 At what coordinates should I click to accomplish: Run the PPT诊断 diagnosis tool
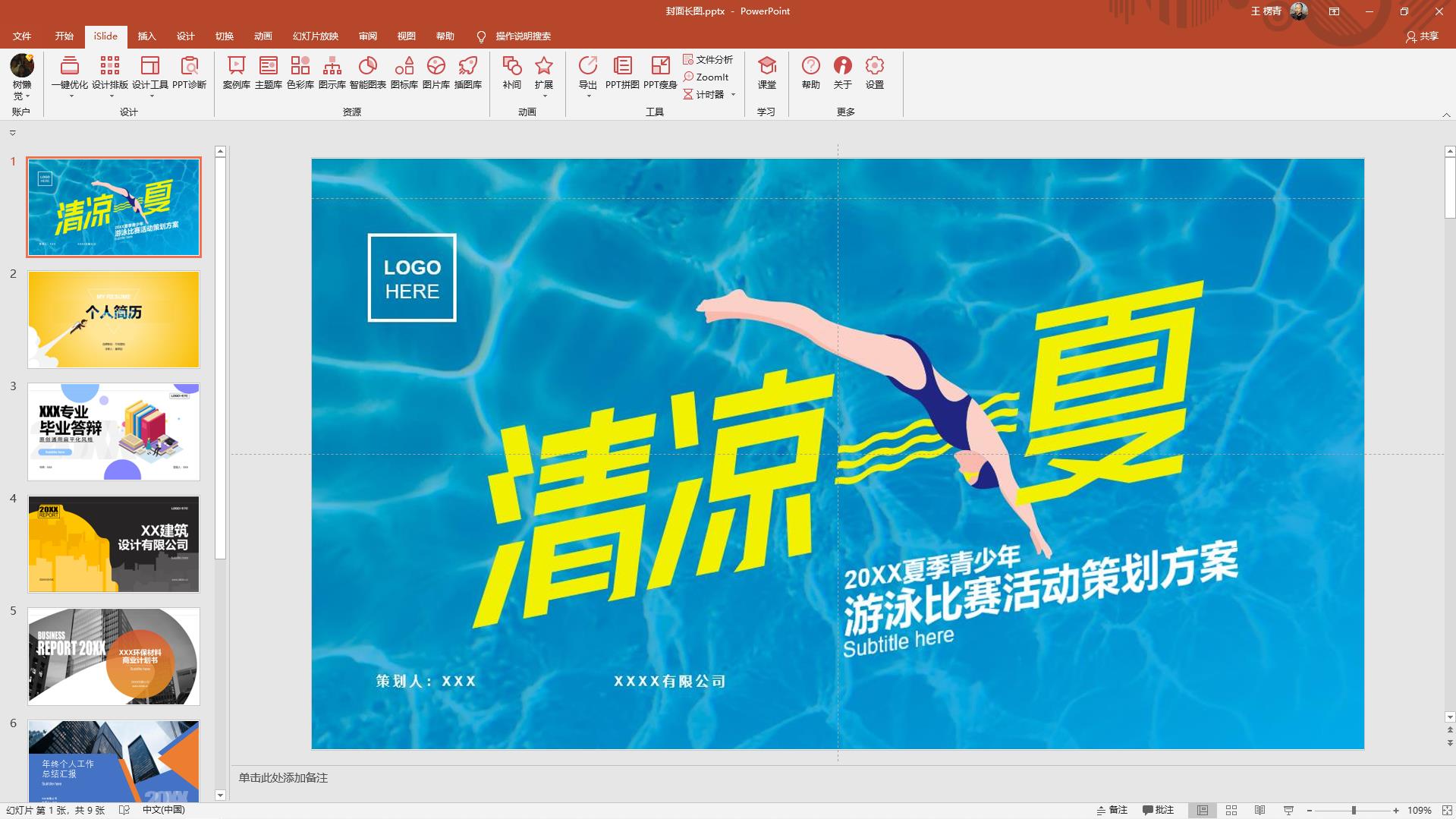click(190, 72)
